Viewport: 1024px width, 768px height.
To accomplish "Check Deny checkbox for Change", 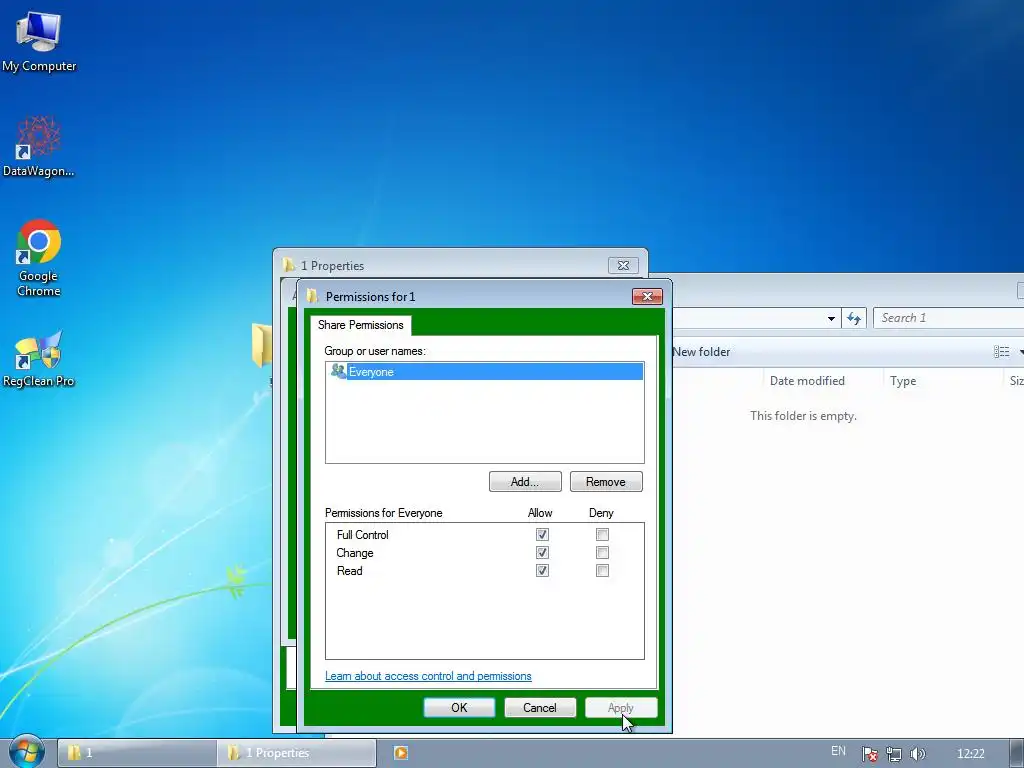I will (x=602, y=552).
